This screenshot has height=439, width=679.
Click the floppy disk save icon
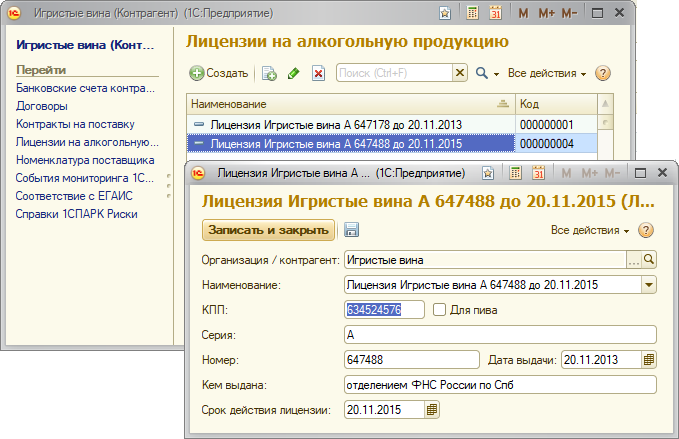point(351,230)
